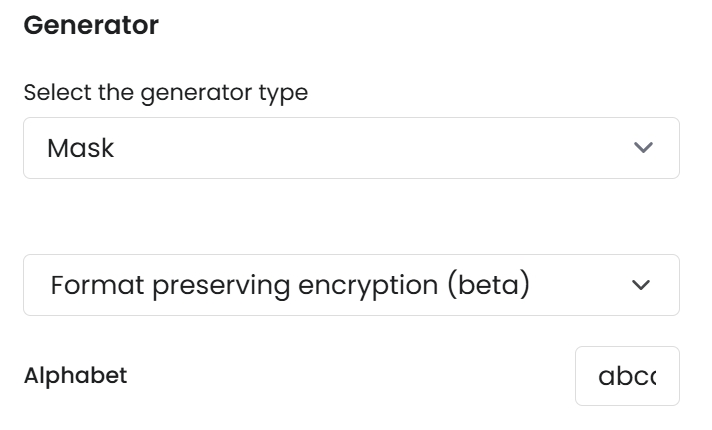
Task: Place cursor in the Alphabet text box
Action: click(627, 376)
